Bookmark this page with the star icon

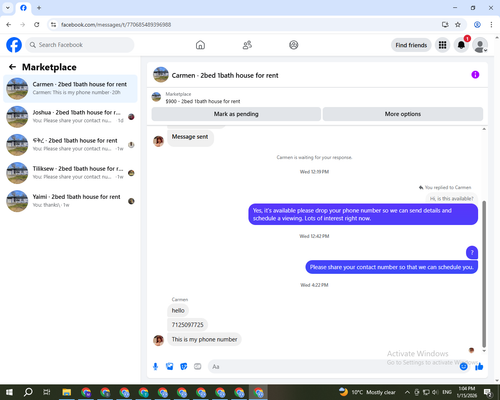tap(458, 24)
